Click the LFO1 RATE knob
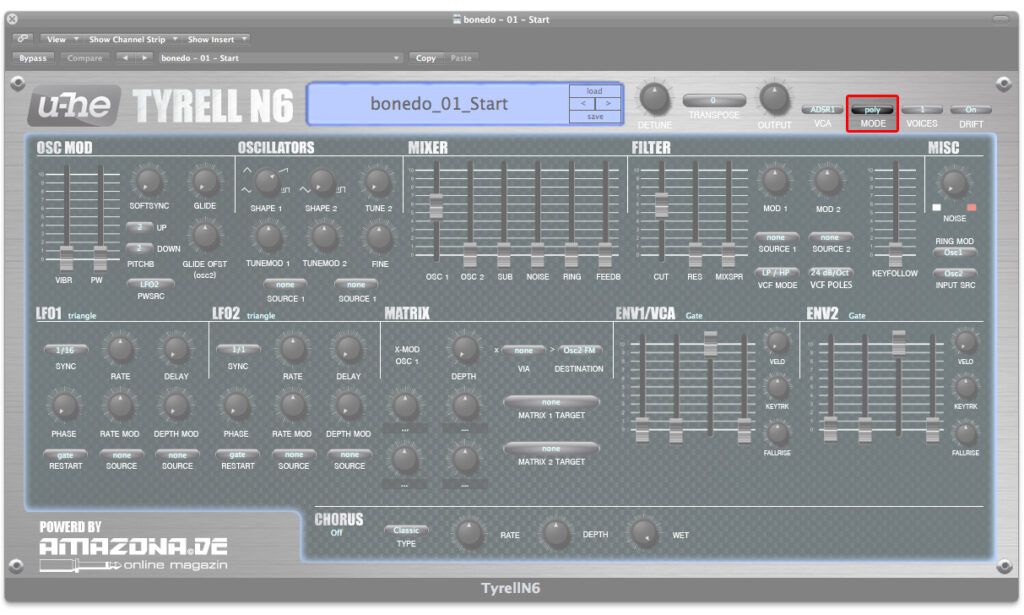Viewport: 1024px width, 615px height. click(120, 349)
